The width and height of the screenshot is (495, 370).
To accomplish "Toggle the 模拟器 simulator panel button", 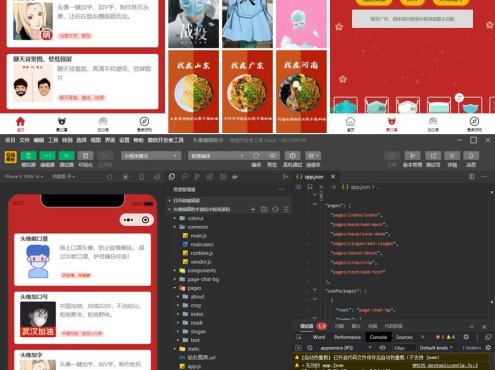I will (x=28, y=156).
